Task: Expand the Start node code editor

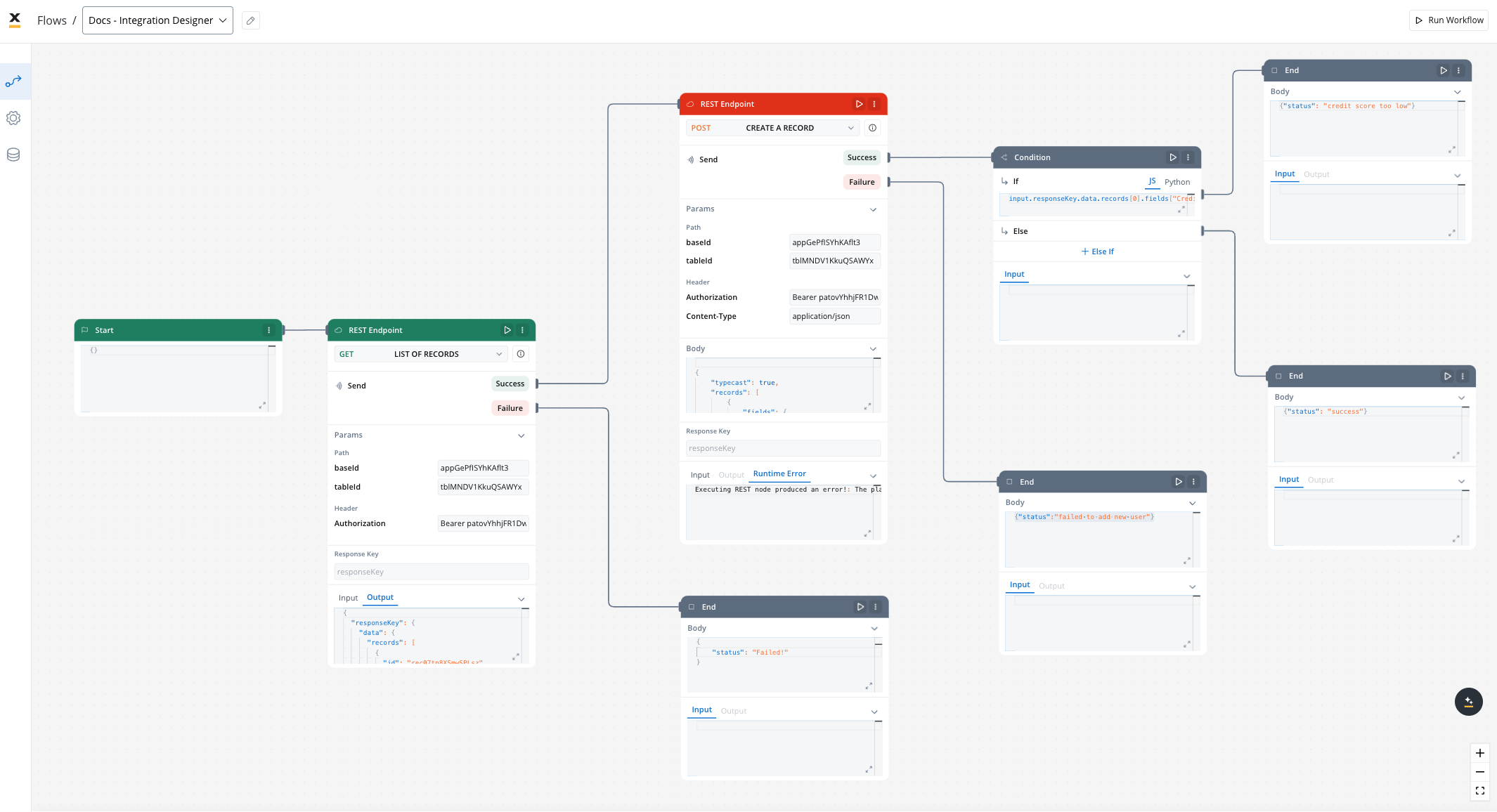Action: tap(262, 405)
